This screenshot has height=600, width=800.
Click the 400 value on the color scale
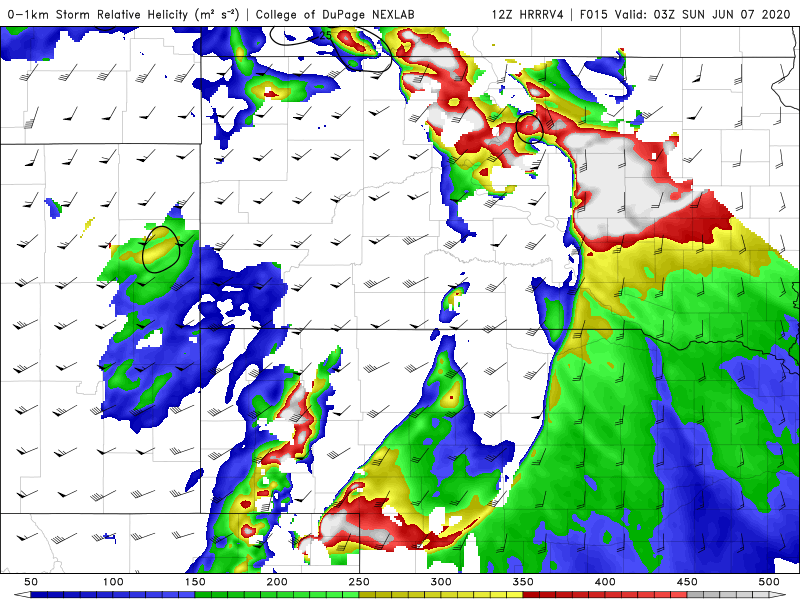pos(605,582)
